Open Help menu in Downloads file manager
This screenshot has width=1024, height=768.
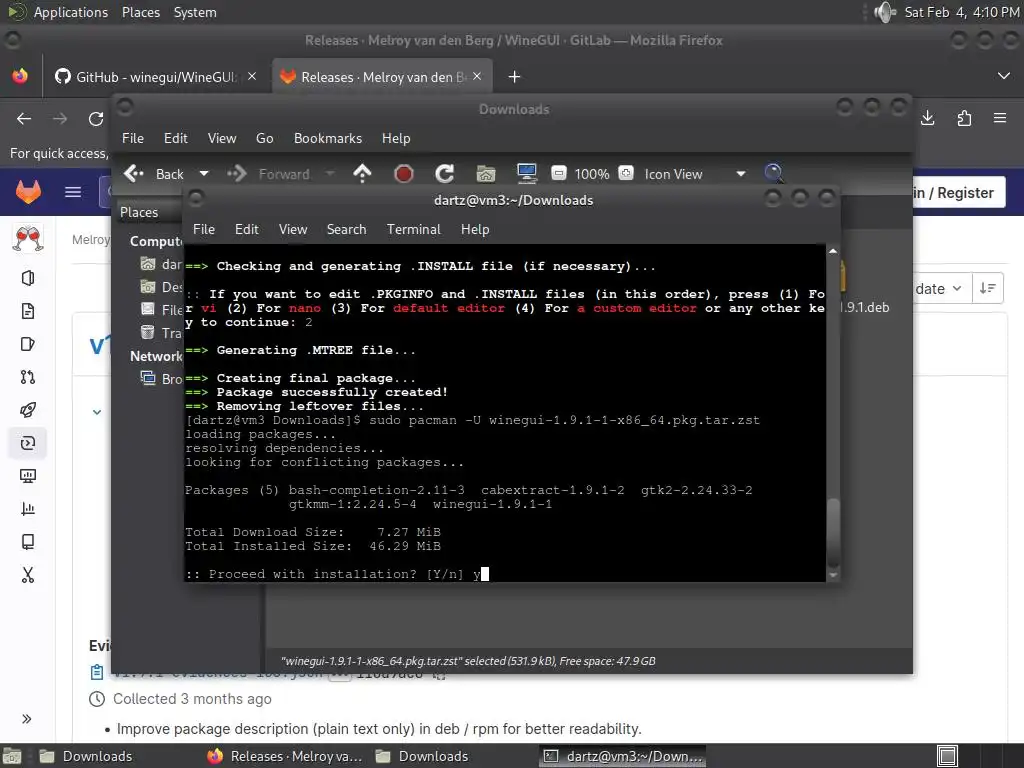point(396,138)
